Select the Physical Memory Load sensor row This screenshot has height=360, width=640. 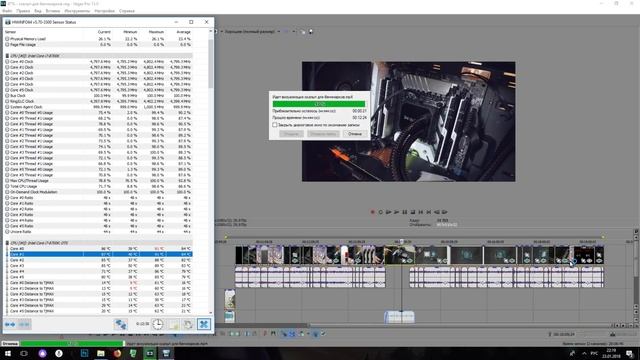point(98,39)
